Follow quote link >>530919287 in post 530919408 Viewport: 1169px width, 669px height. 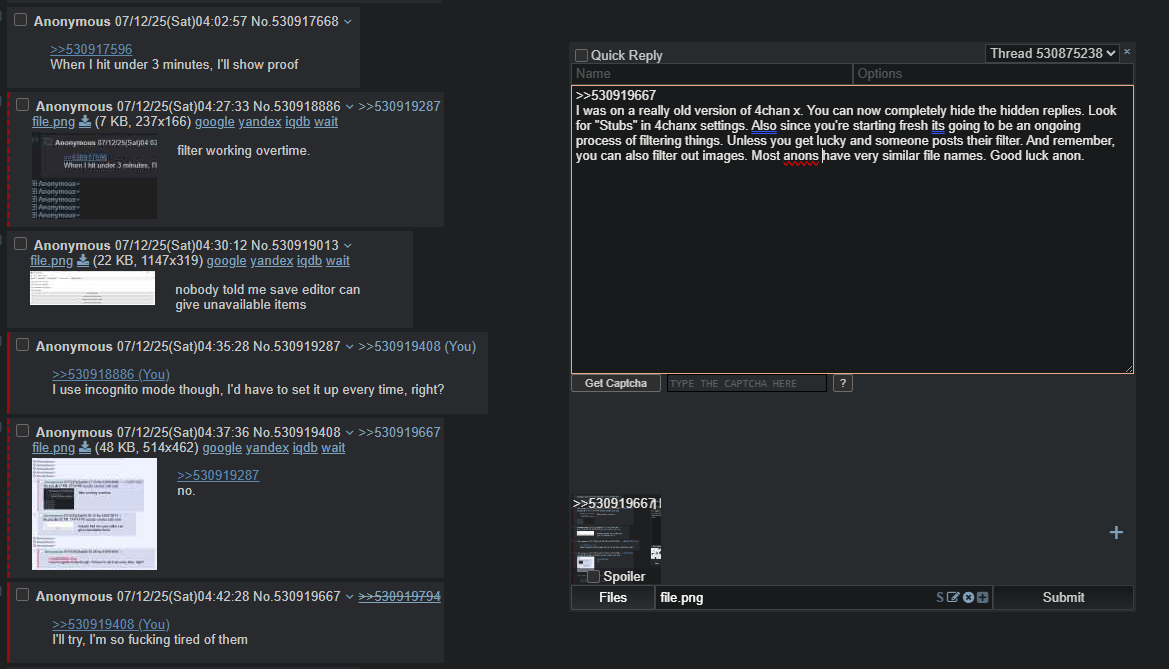[218, 475]
